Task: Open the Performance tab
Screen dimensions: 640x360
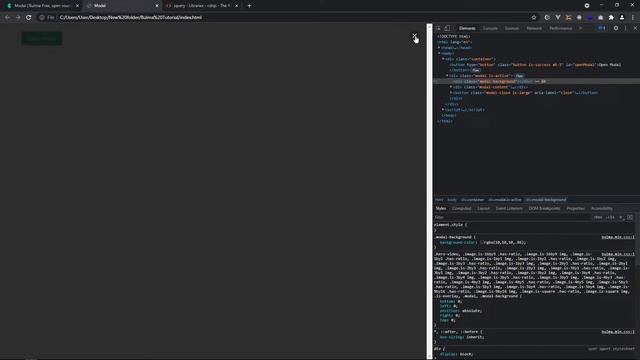Action: point(560,28)
